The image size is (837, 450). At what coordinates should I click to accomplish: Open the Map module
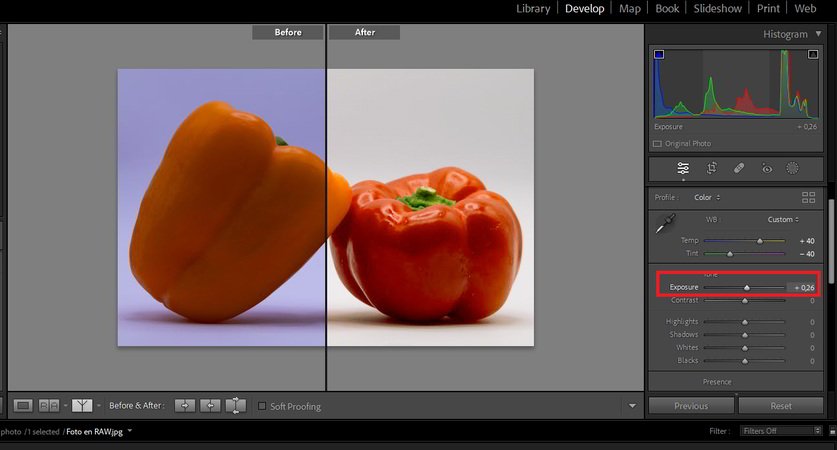(x=630, y=9)
